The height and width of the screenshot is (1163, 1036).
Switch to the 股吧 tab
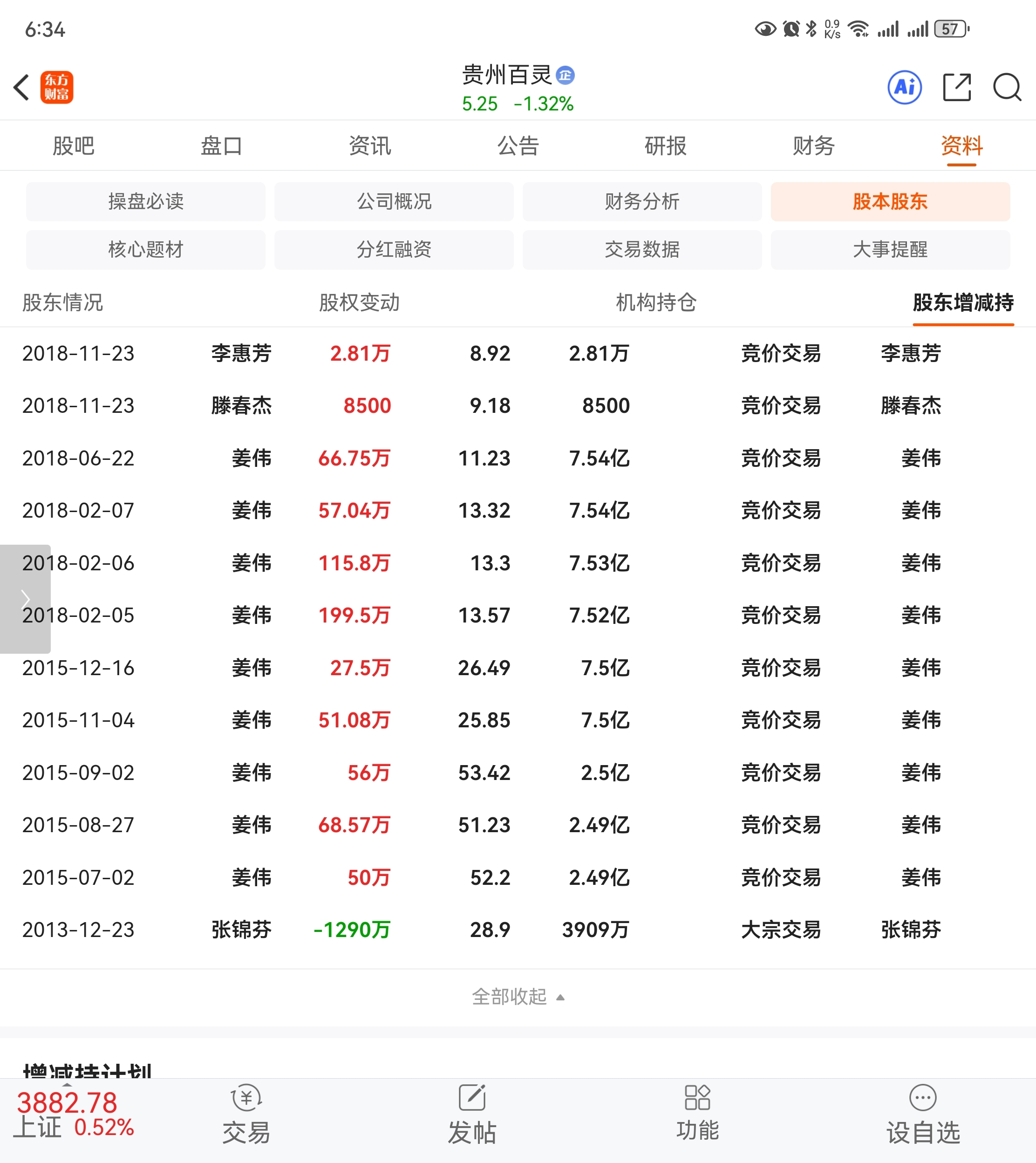(74, 146)
